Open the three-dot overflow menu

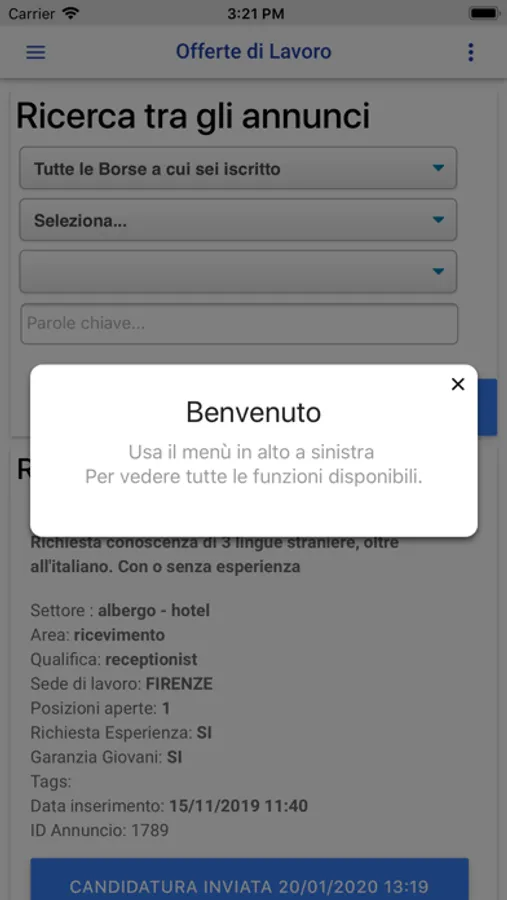click(471, 52)
